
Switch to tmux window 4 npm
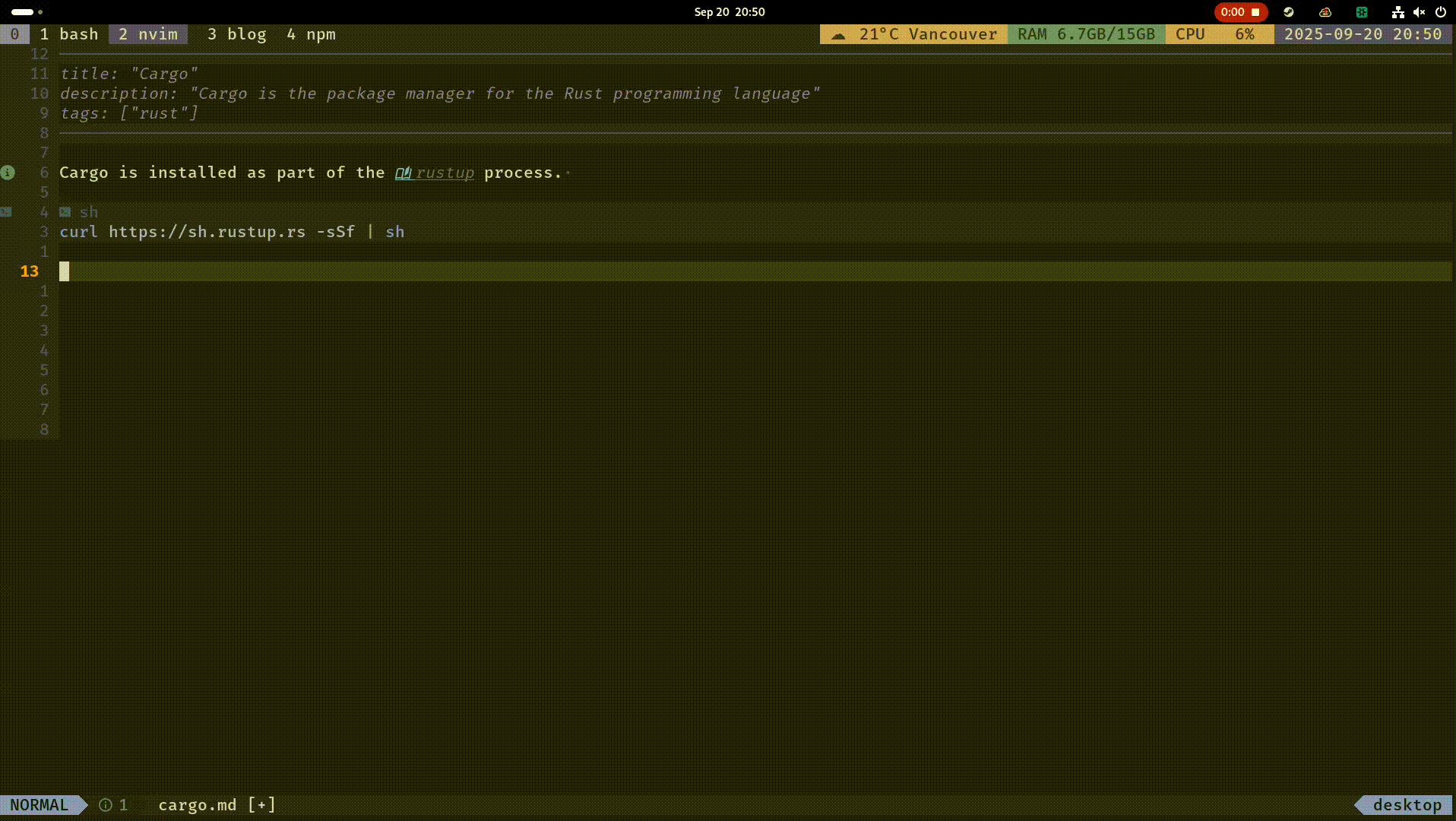click(312, 34)
